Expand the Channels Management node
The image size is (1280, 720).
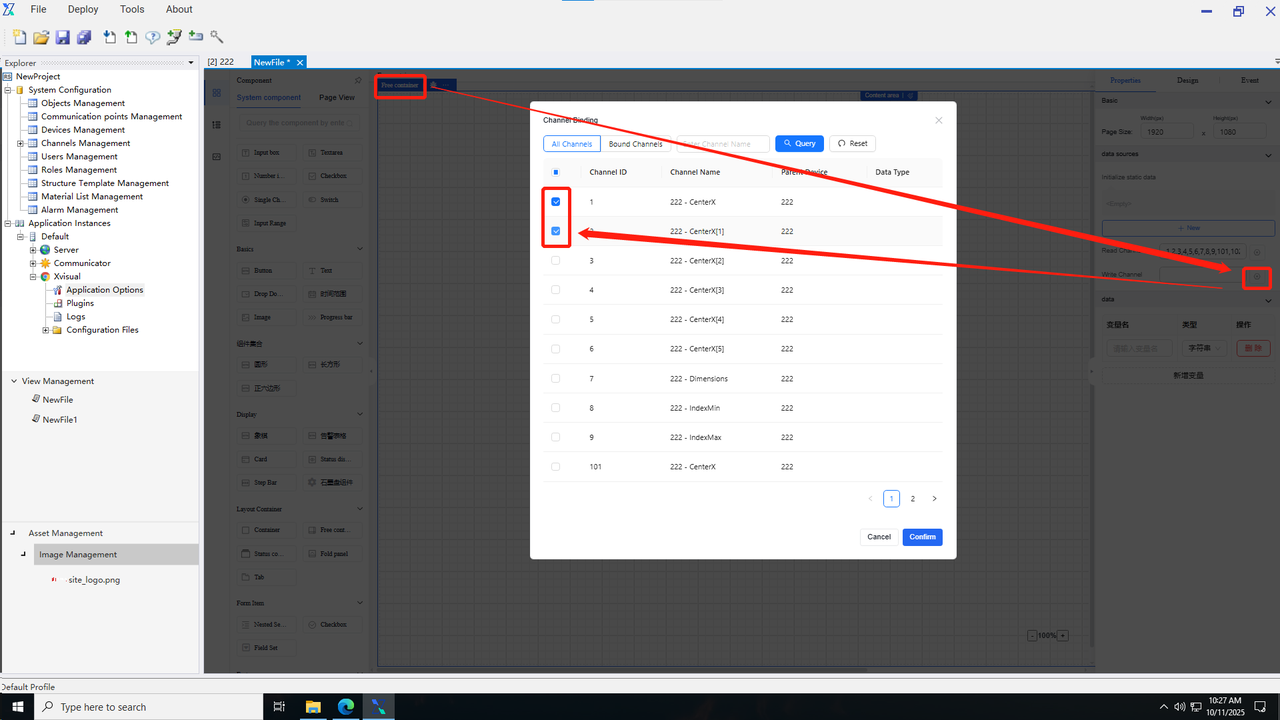point(20,143)
